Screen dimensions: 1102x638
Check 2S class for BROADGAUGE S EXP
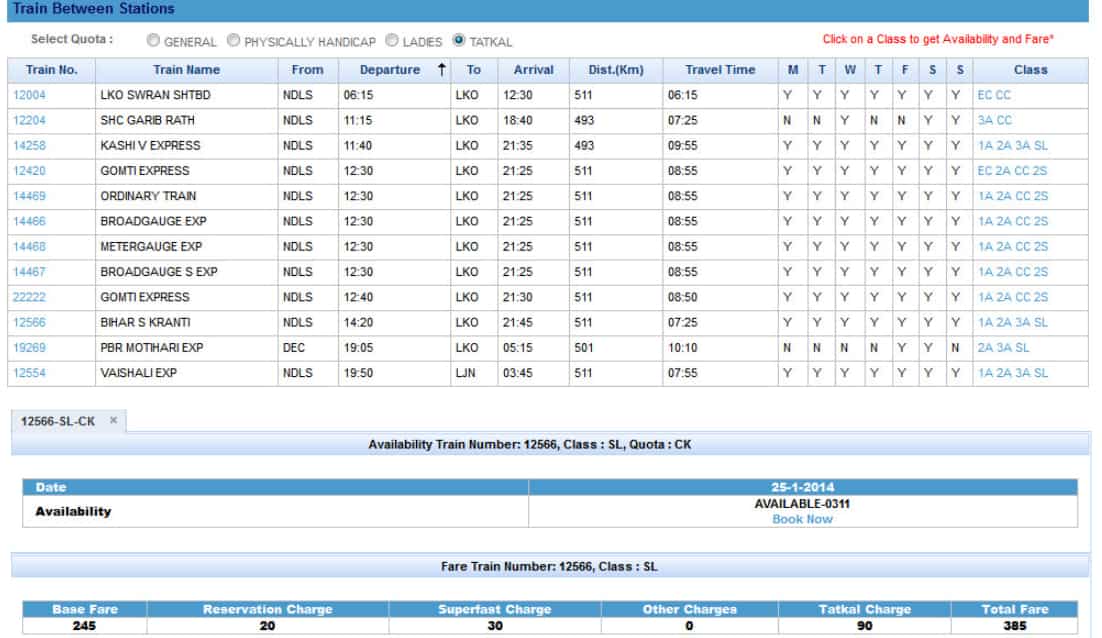1040,272
